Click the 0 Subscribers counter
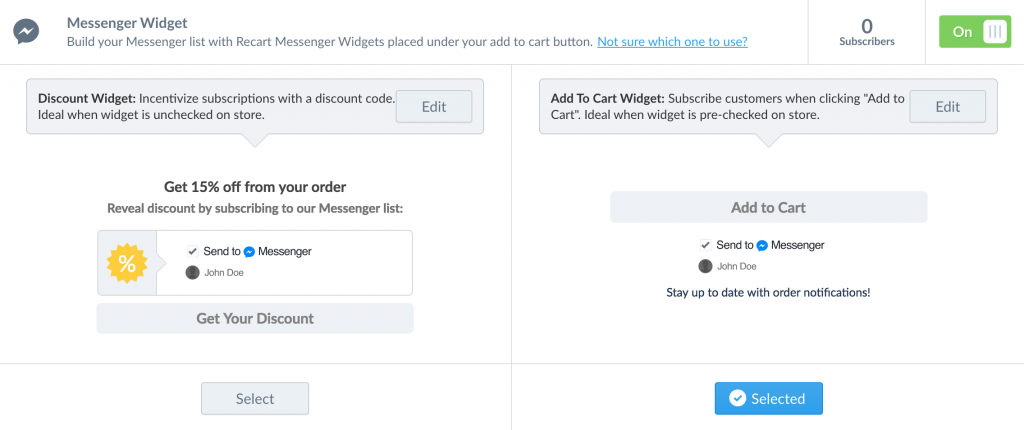The image size is (1024, 430). pos(867,32)
